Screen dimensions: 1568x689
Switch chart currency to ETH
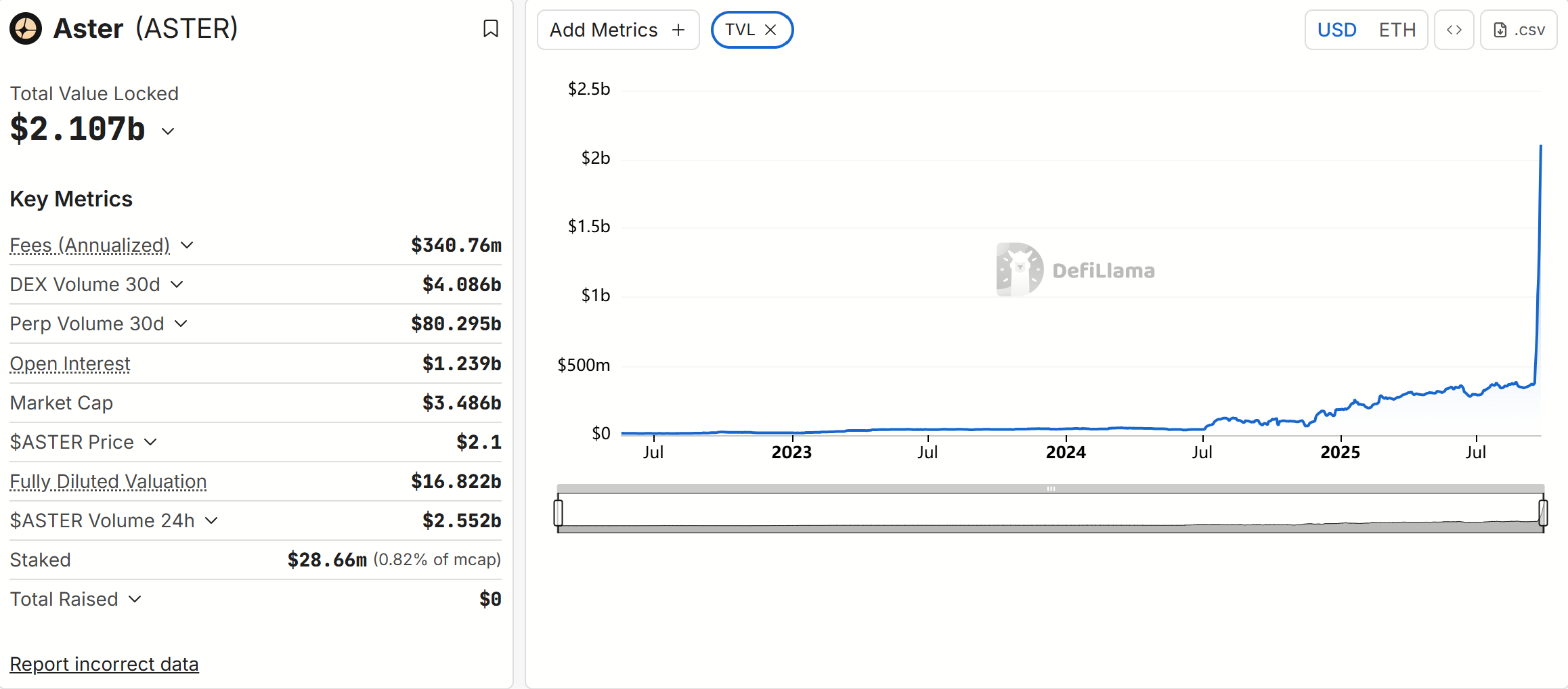[1397, 30]
